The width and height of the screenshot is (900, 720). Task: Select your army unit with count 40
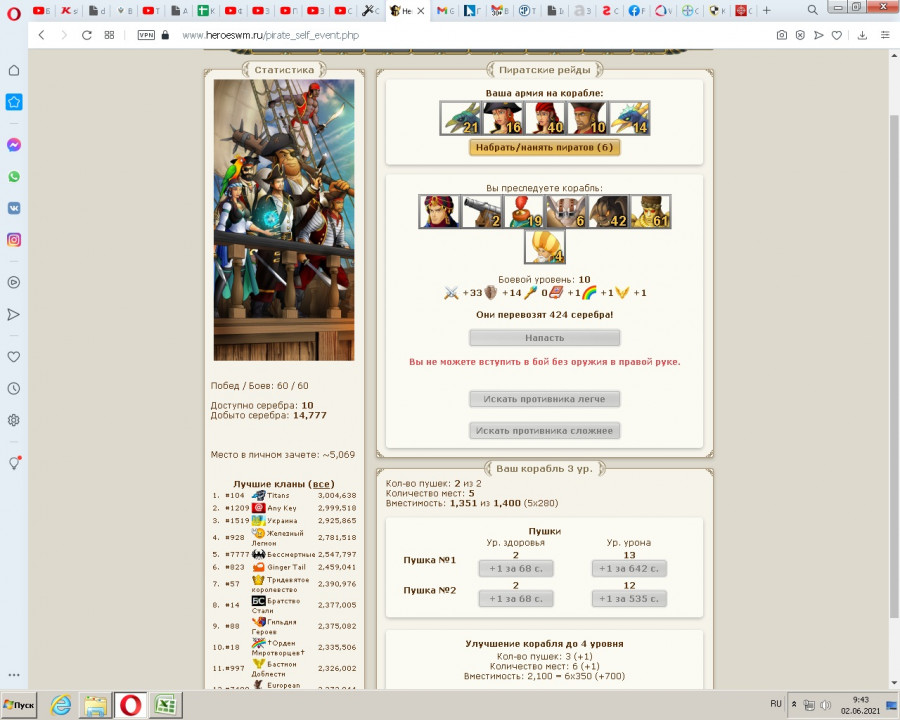(x=545, y=118)
